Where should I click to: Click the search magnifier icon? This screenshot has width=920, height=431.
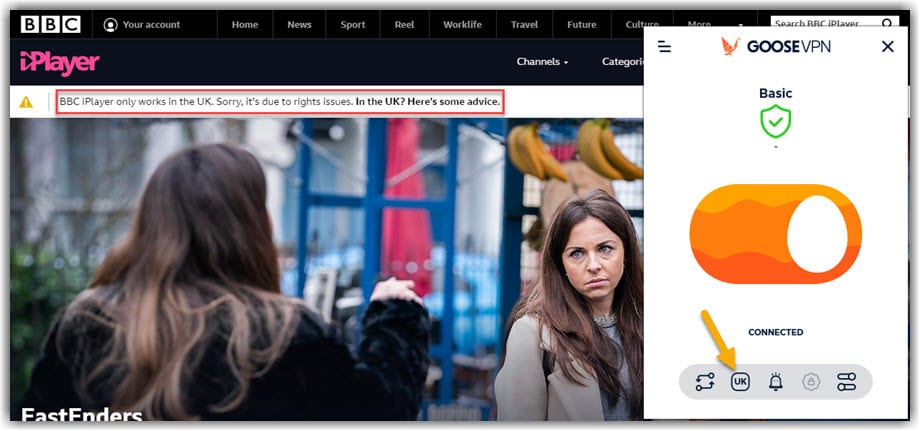tap(888, 23)
